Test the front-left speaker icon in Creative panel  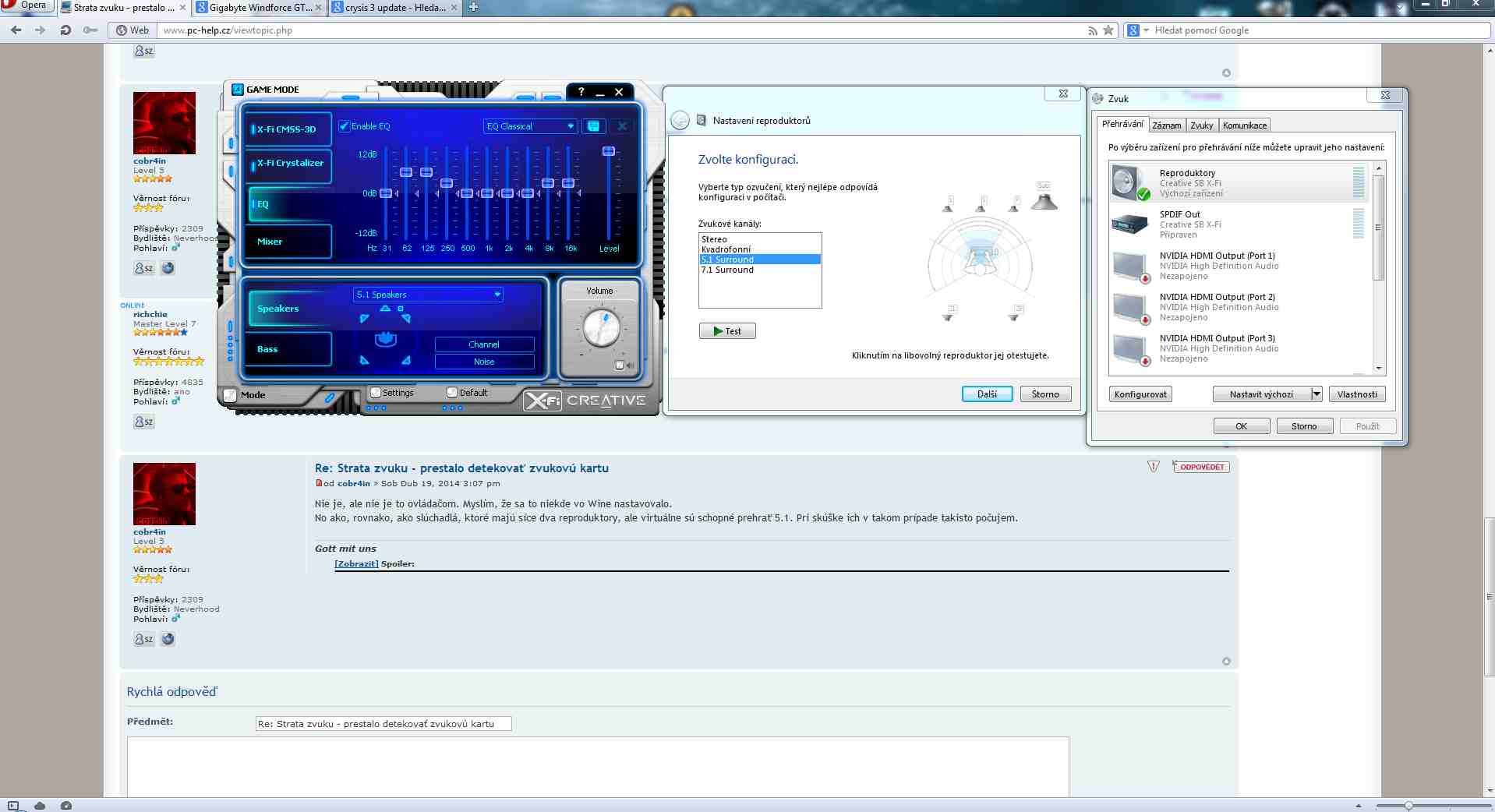(x=364, y=318)
